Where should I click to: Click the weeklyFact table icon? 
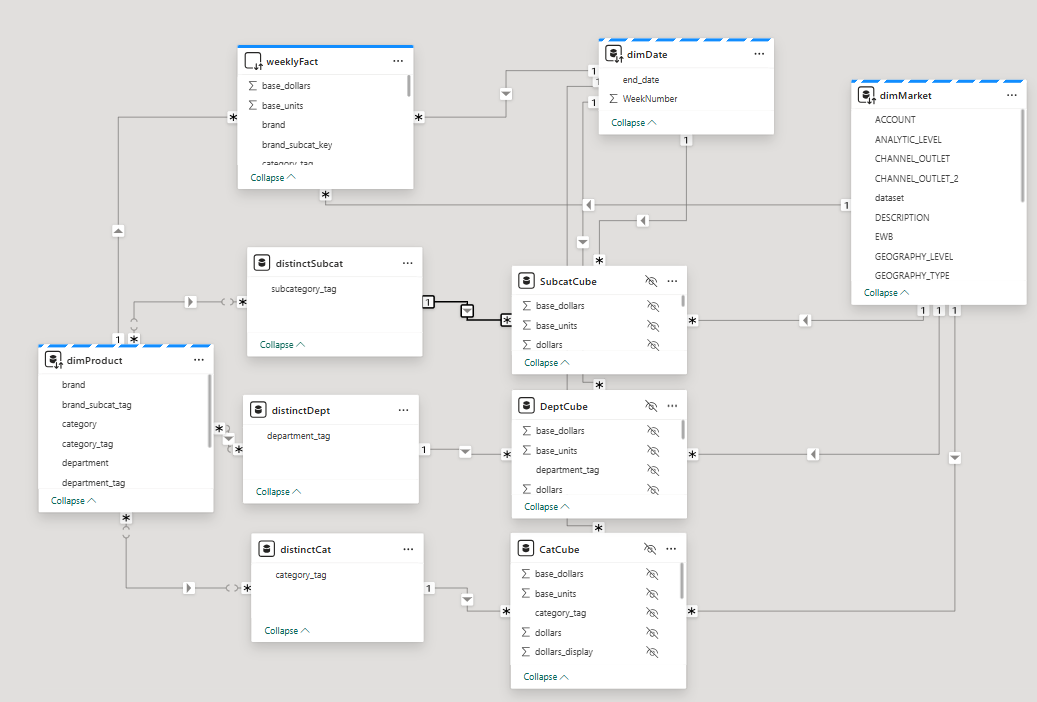click(x=253, y=62)
